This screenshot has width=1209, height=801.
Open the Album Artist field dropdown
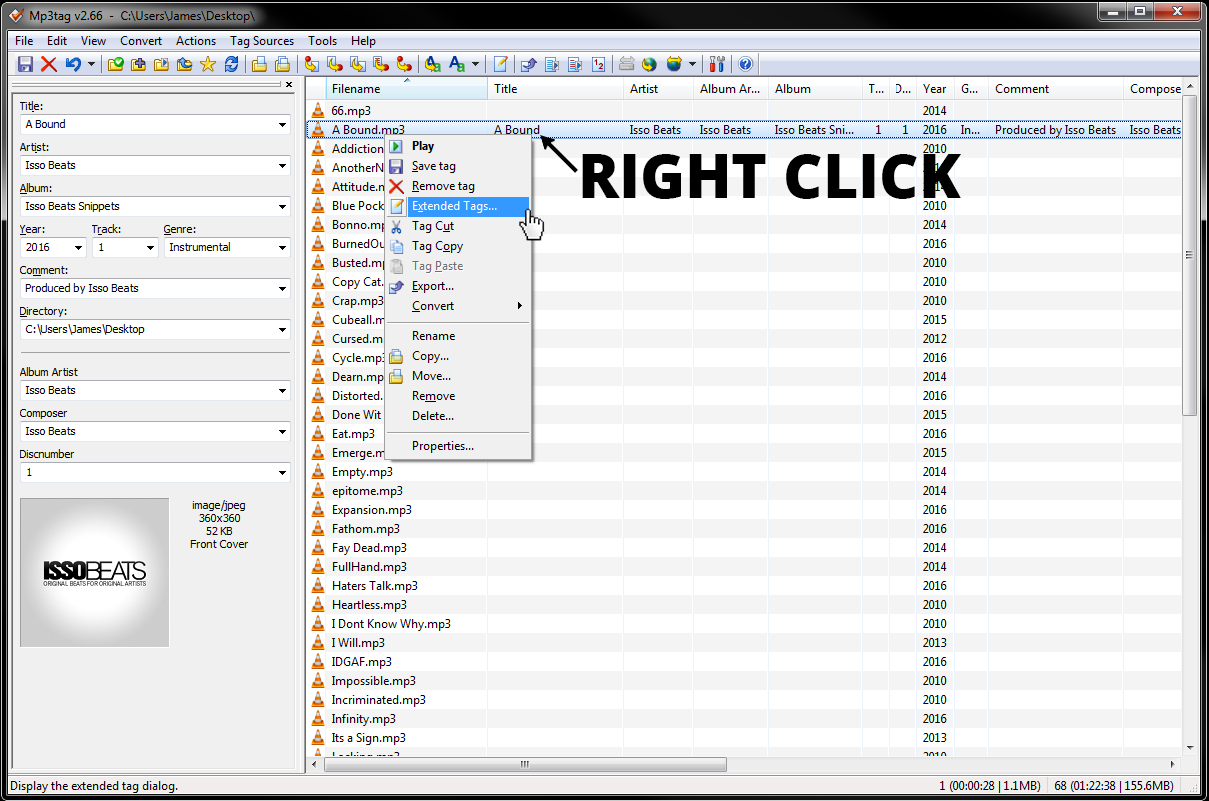(282, 391)
